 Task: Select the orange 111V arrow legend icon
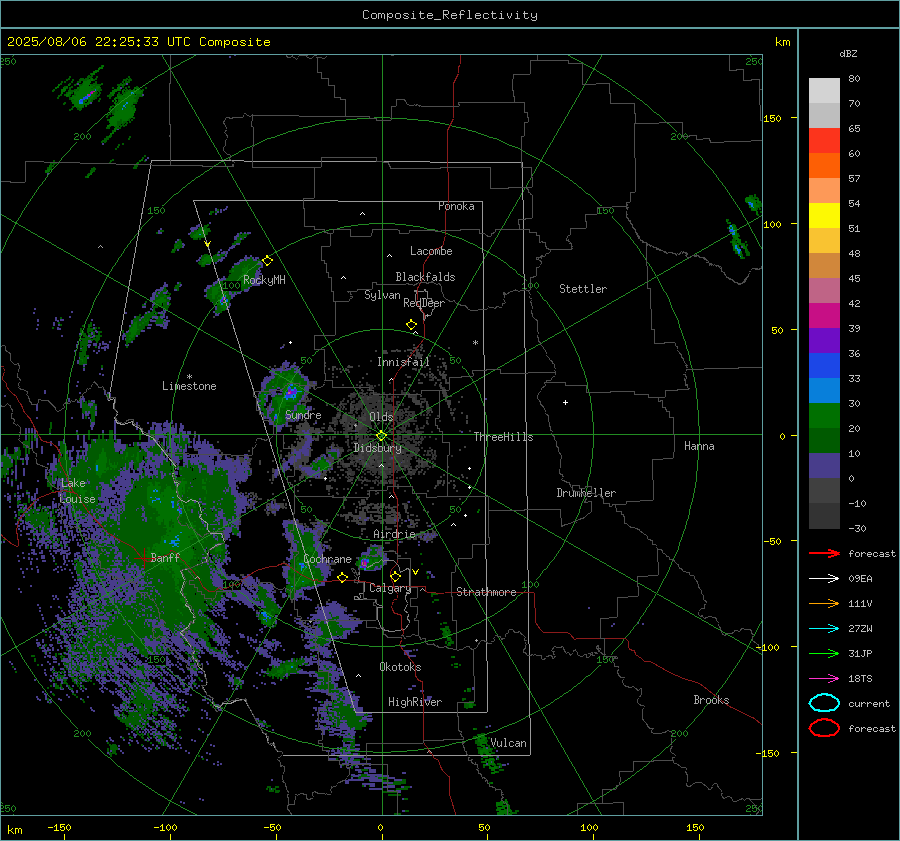pyautogui.click(x=824, y=603)
